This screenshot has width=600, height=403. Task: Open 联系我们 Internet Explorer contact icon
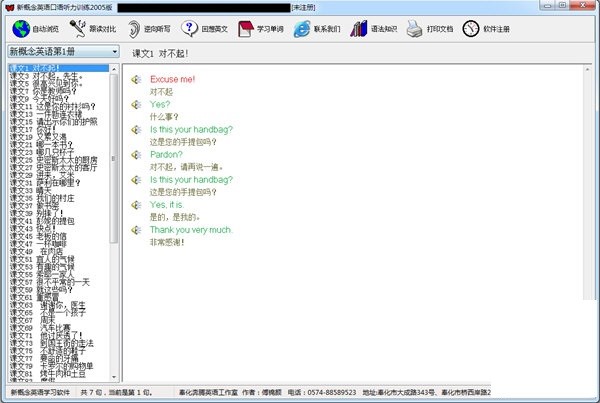tap(302, 29)
